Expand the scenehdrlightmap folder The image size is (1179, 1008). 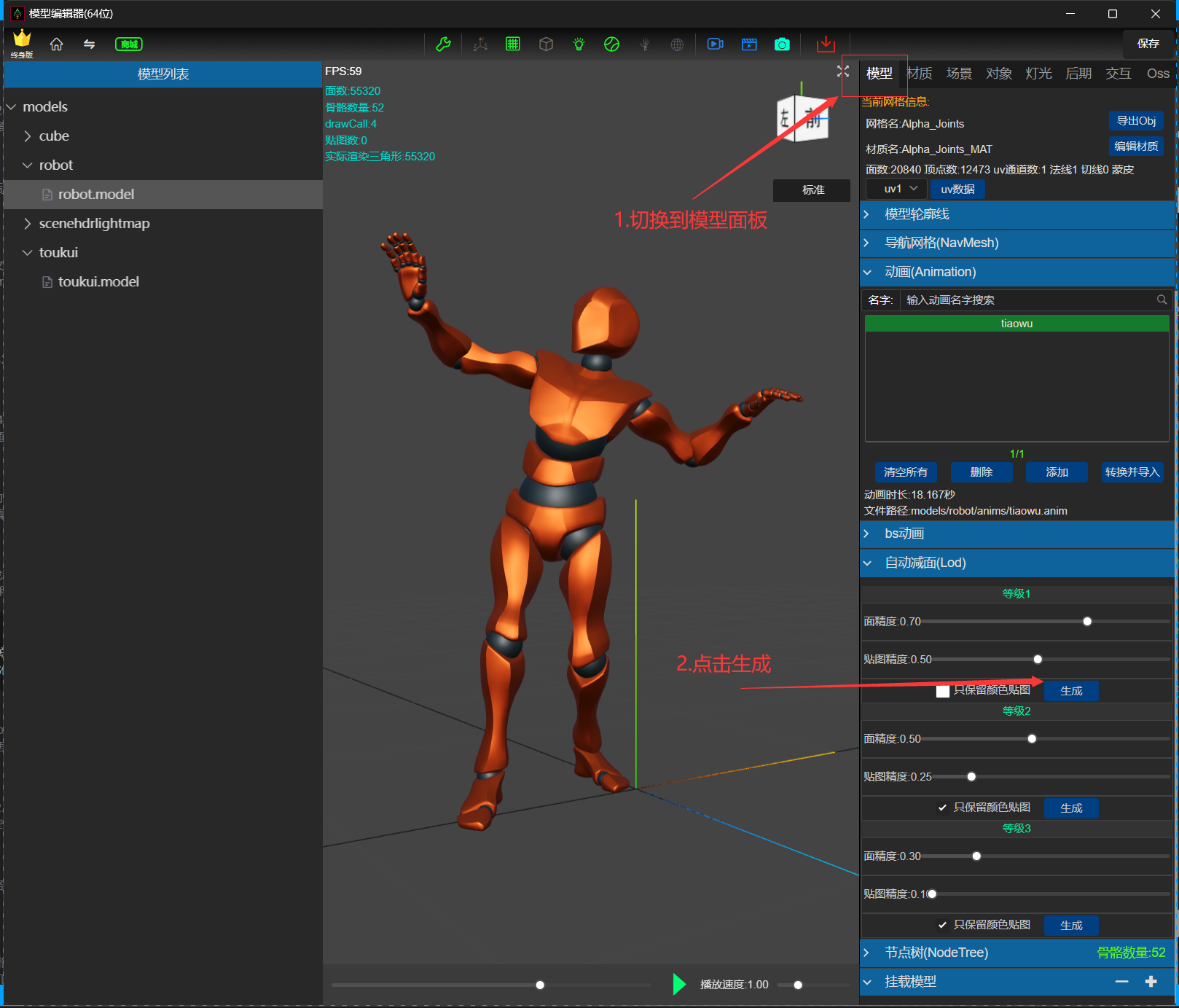(28, 224)
